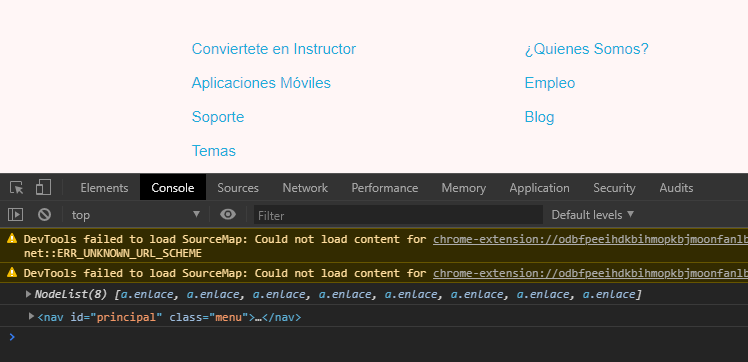Click second SourceMap warning triangle icon

click(12, 273)
